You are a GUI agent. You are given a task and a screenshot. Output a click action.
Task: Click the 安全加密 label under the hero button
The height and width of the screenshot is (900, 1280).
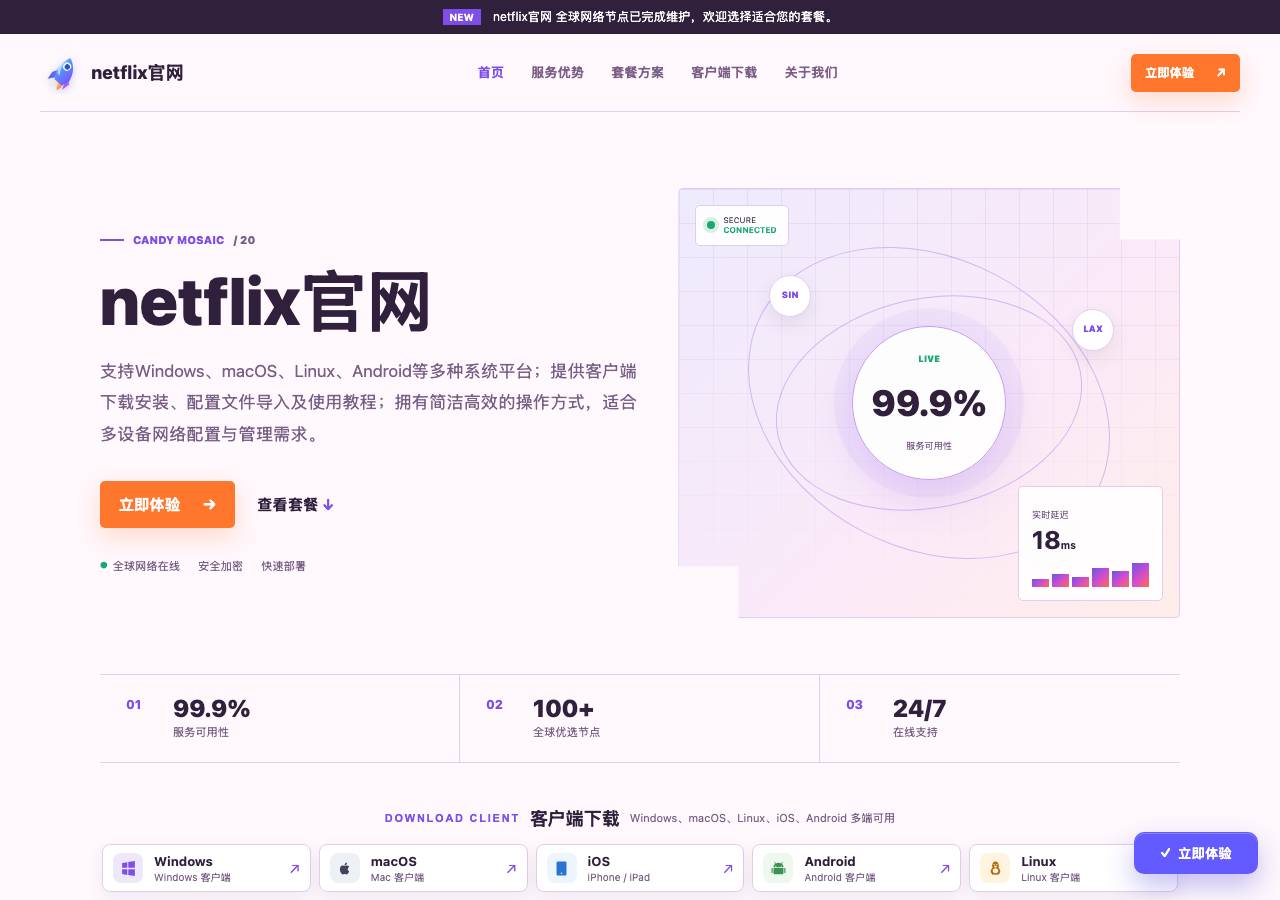[x=220, y=566]
